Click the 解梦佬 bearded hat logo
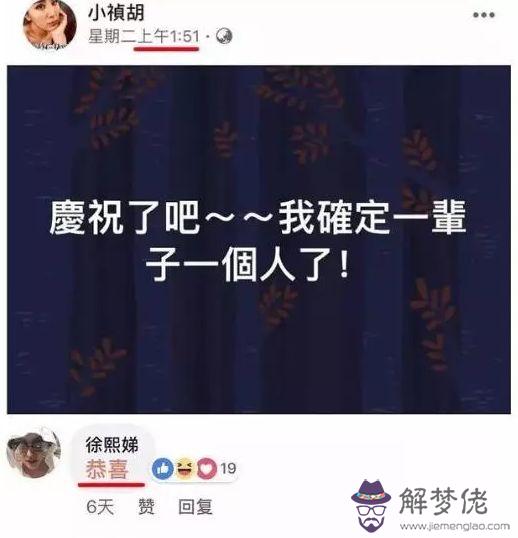The width and height of the screenshot is (518, 538). [371, 505]
